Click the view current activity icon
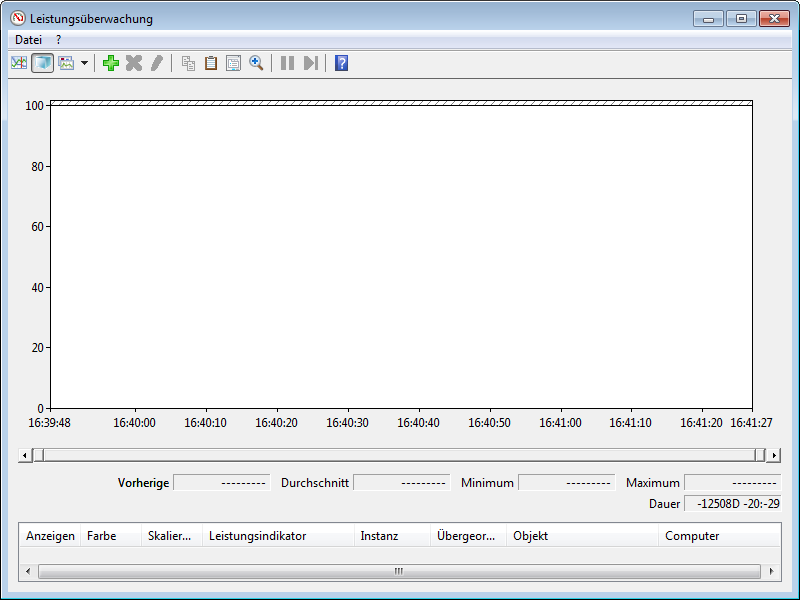 point(19,63)
